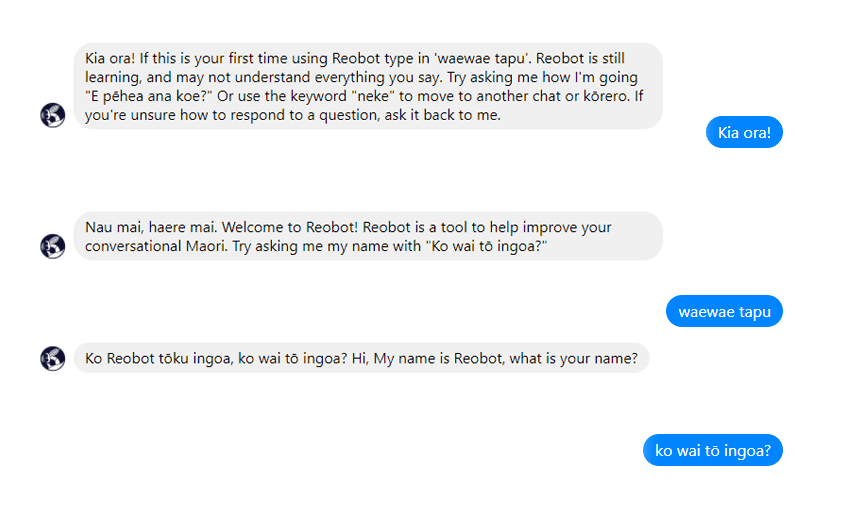Click 'conversational Maori' text in the welcome message
Viewport: 850px width, 510px height.
[x=156, y=246]
